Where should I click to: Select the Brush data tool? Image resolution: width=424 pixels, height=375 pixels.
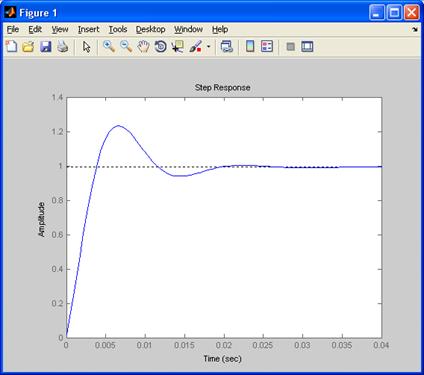point(196,46)
